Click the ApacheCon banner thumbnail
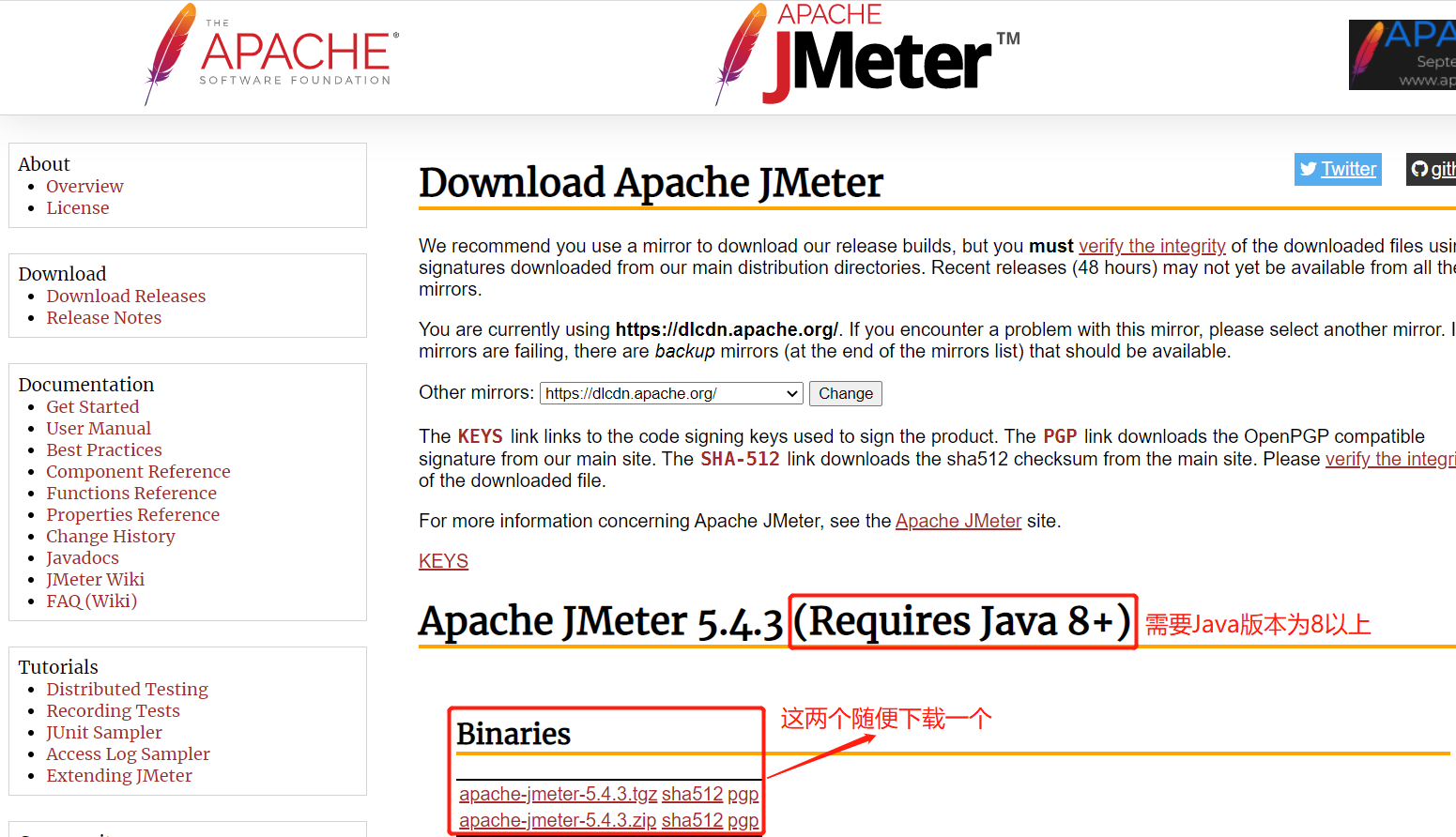Screen dimensions: 1456x837 click(1402, 54)
